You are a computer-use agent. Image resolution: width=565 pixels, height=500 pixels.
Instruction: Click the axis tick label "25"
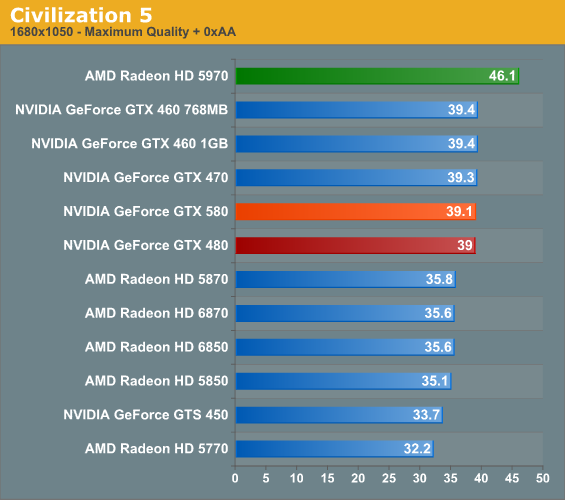tap(389, 478)
